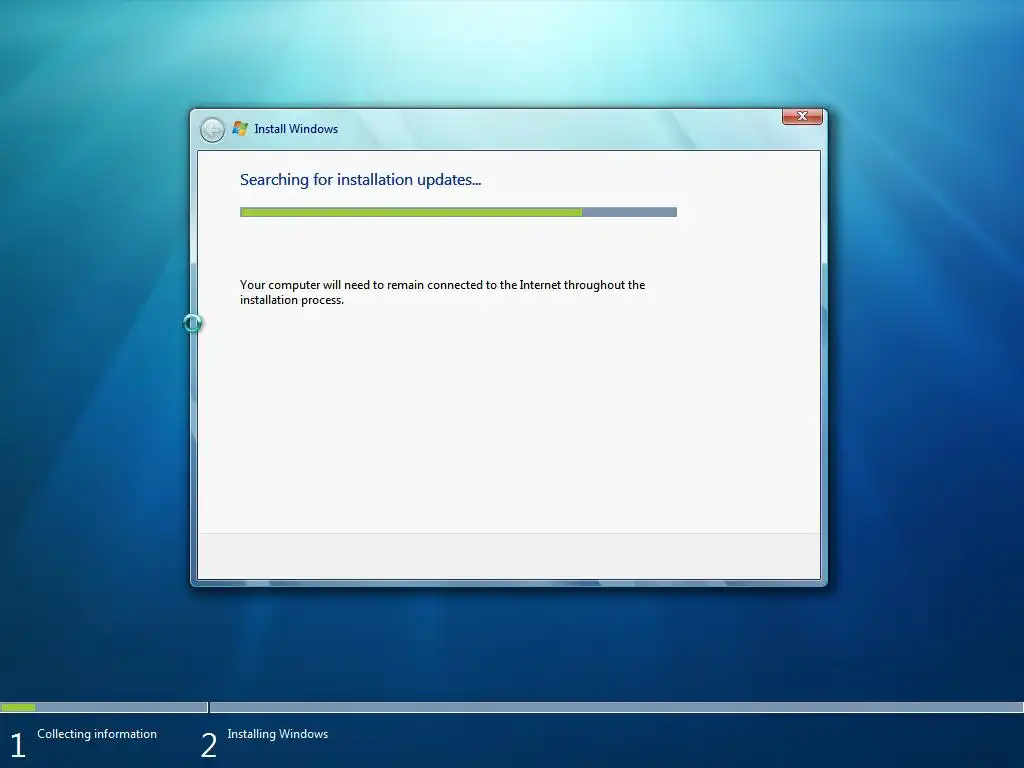Click the green installation updates progress bar
Image resolution: width=1024 pixels, height=768 pixels.
[458, 212]
